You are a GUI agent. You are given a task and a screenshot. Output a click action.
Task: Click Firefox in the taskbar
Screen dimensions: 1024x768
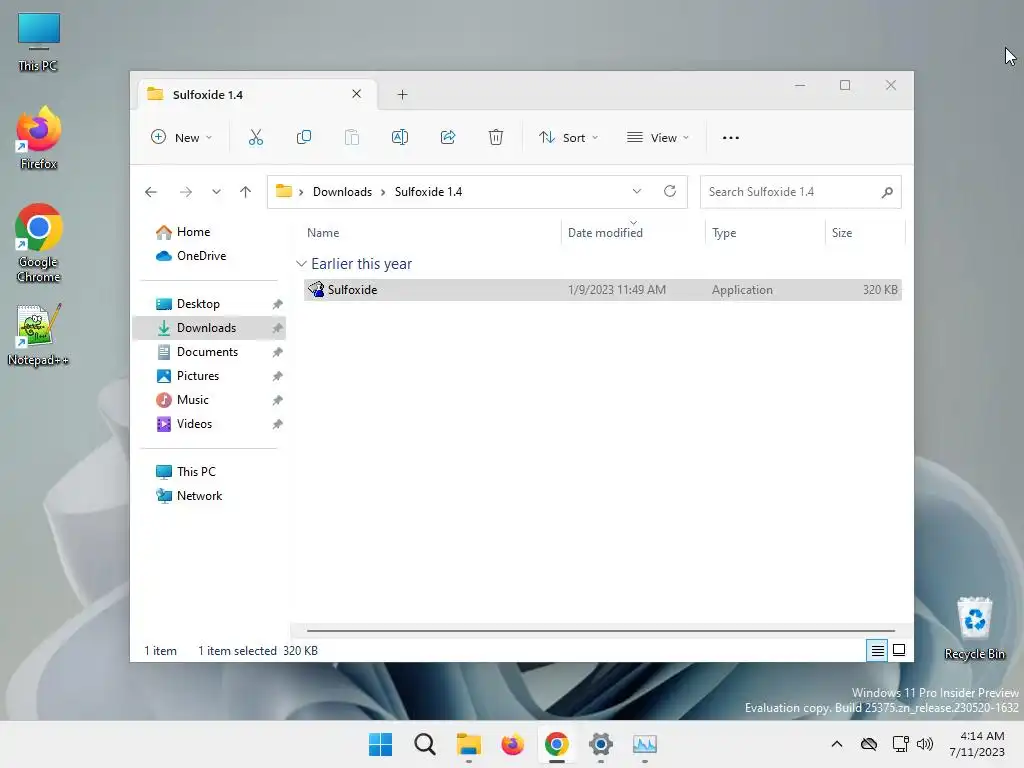[513, 744]
